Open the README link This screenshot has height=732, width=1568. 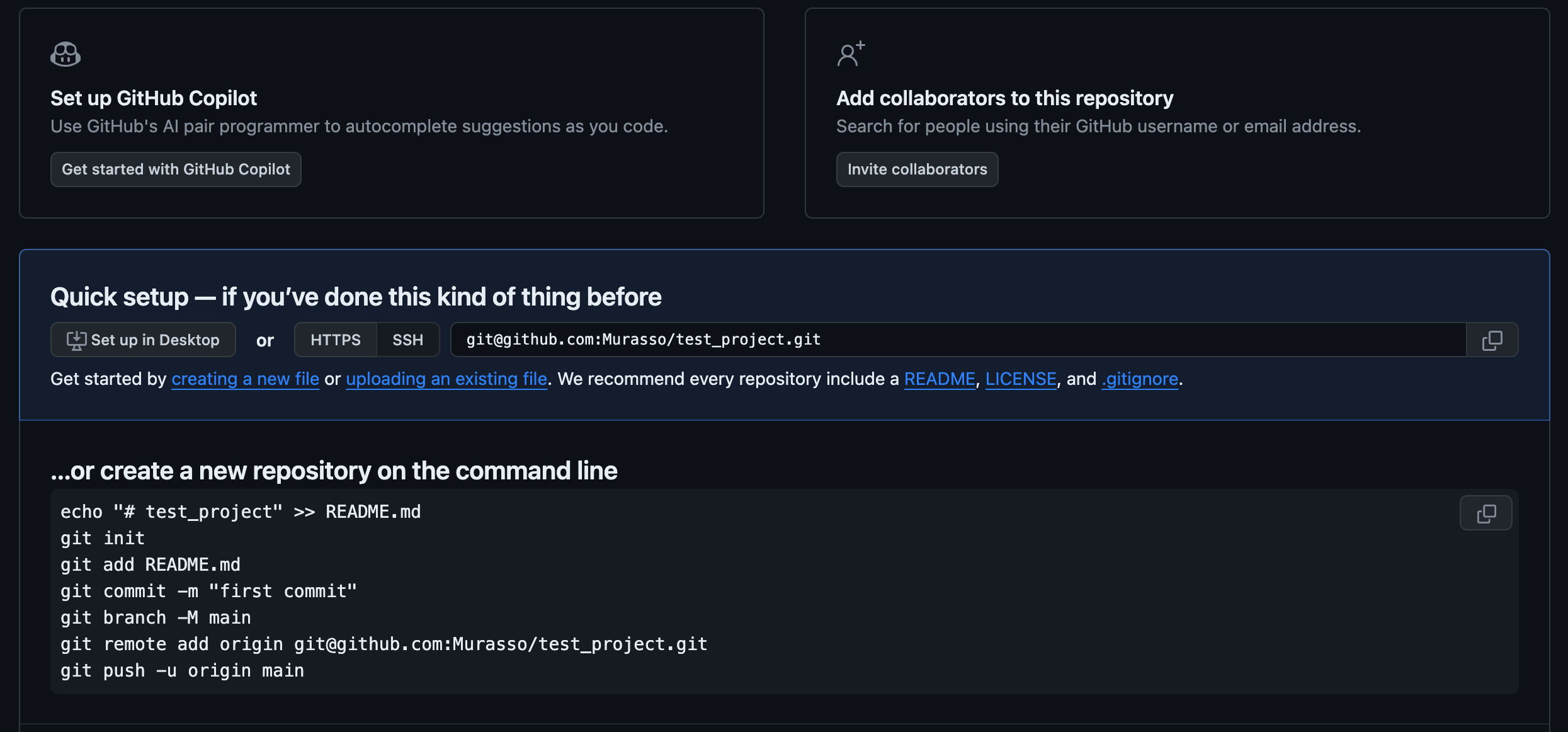coord(940,379)
